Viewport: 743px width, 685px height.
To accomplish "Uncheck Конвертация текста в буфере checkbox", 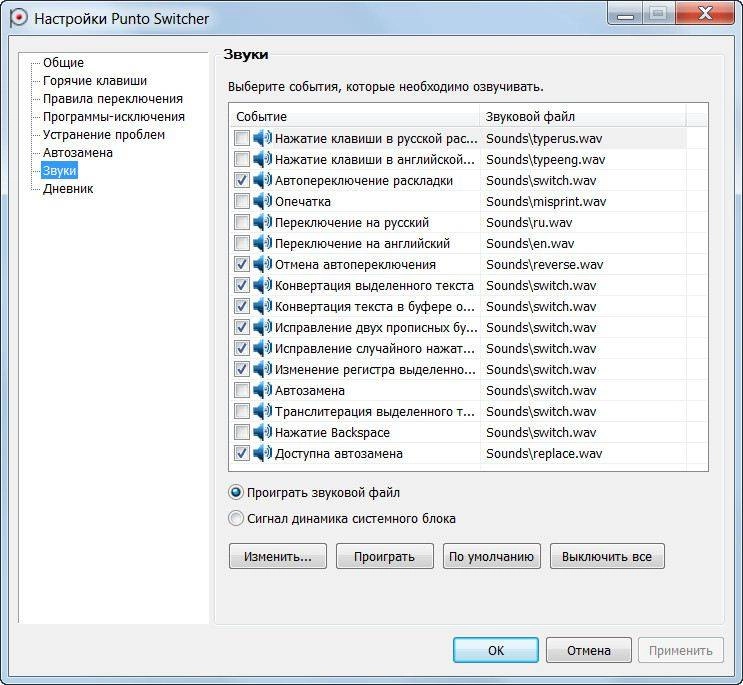I will (x=242, y=306).
